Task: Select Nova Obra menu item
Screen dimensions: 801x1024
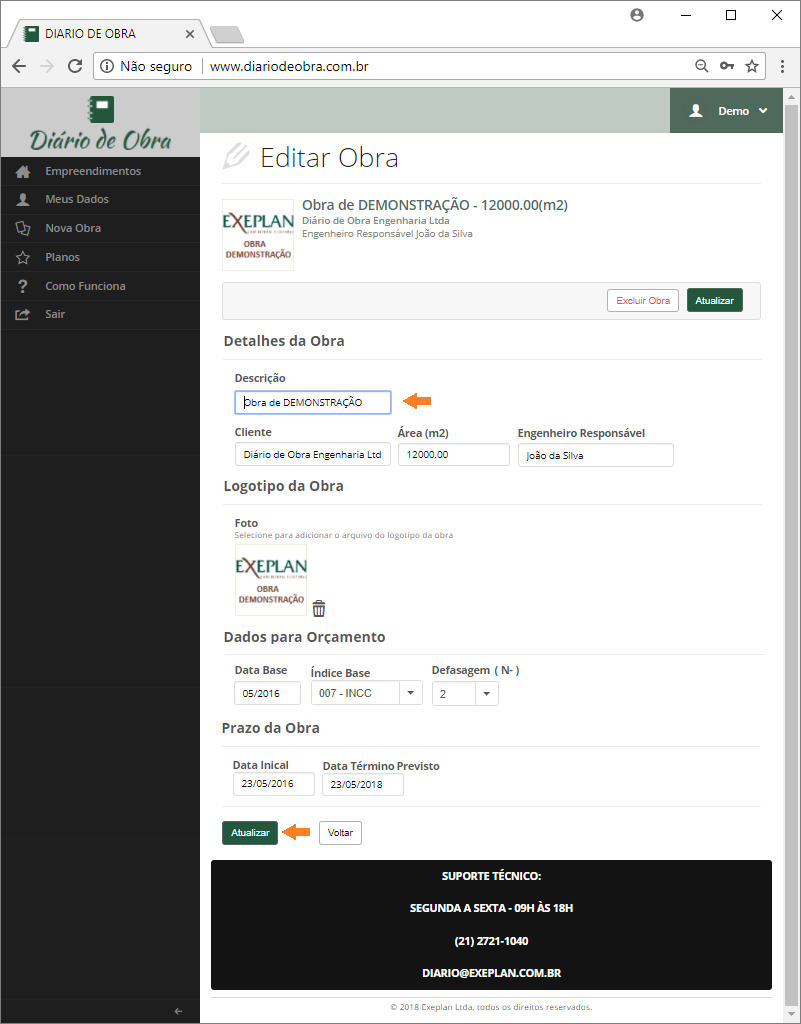Action: click(101, 229)
